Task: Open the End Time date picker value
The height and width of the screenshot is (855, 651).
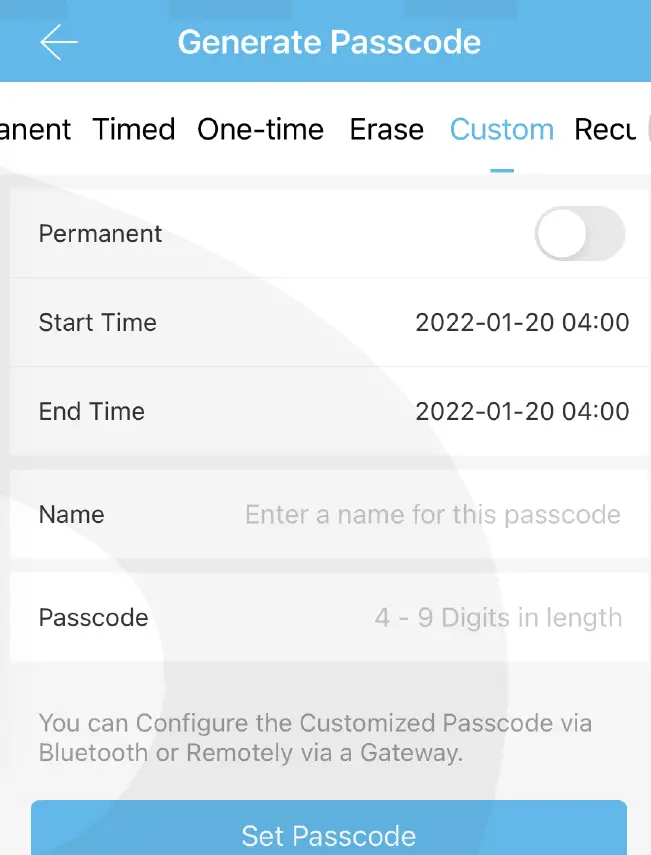Action: (x=522, y=412)
